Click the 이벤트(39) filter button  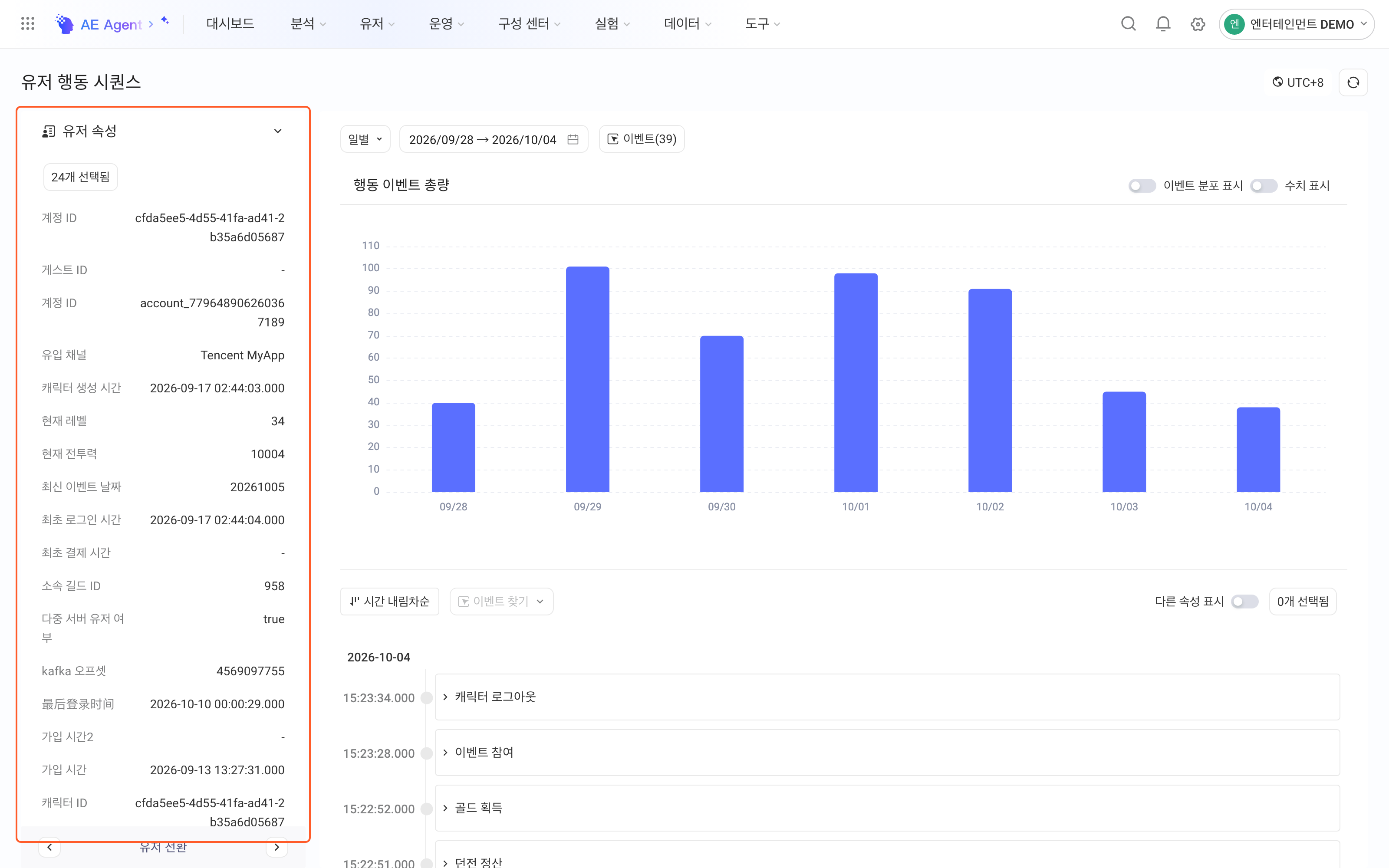click(x=642, y=139)
